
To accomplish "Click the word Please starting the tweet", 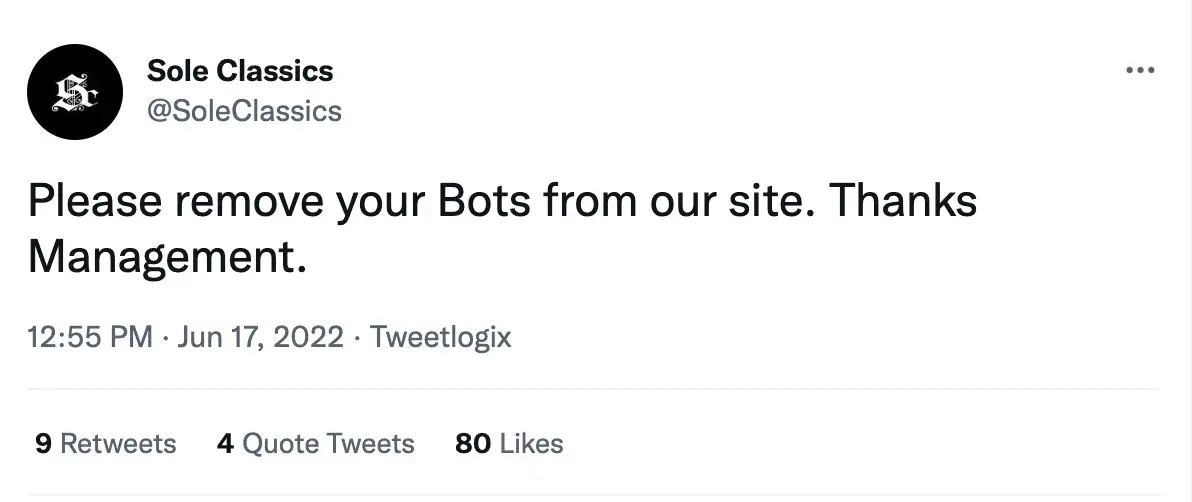I will click(x=95, y=203).
